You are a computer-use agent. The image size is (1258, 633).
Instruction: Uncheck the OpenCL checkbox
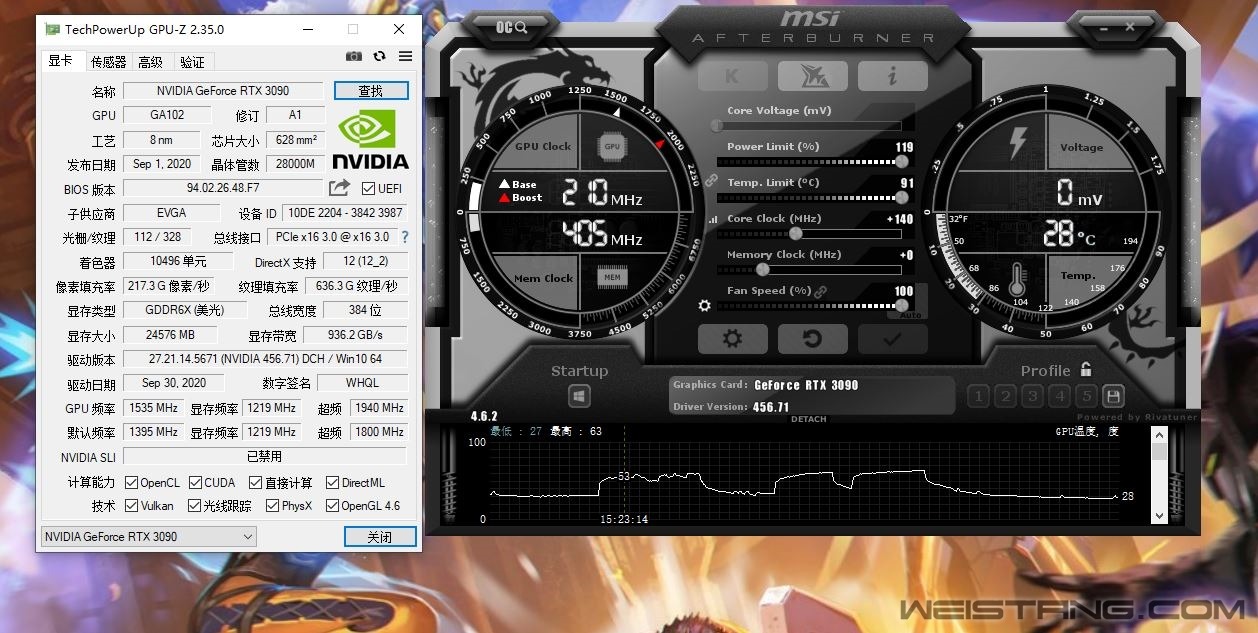point(131,483)
